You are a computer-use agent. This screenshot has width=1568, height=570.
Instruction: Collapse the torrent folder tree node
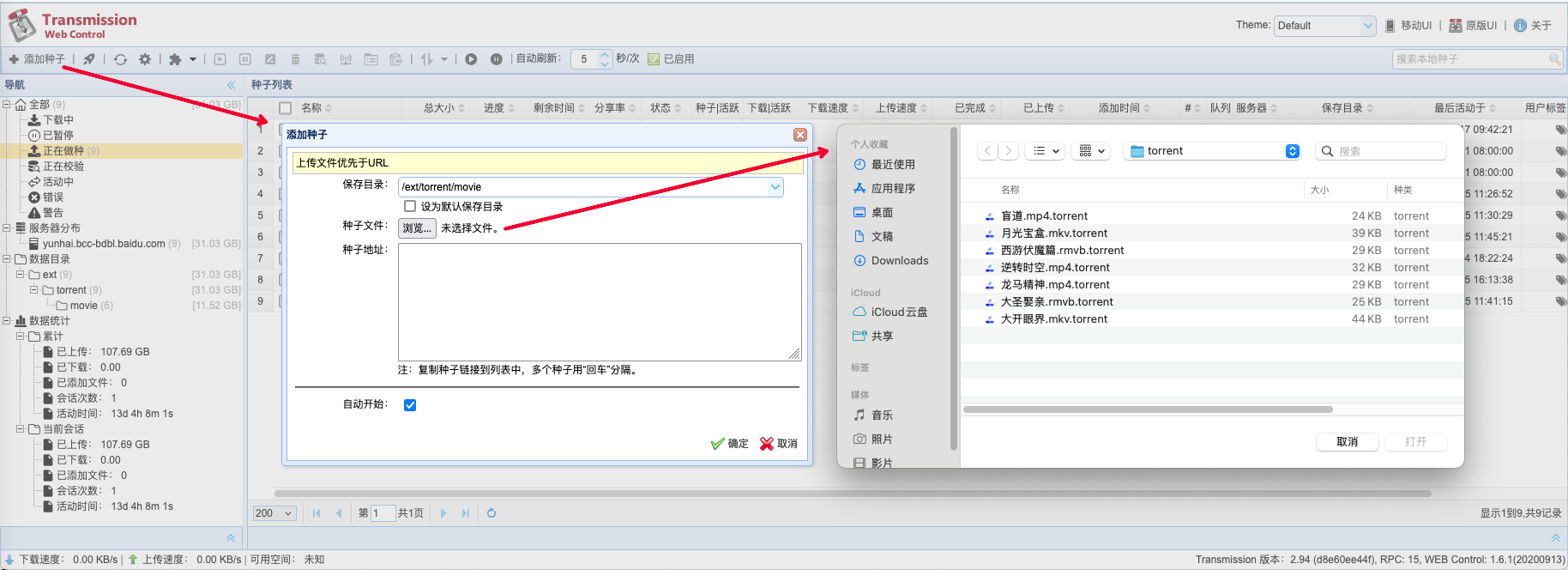(x=34, y=290)
